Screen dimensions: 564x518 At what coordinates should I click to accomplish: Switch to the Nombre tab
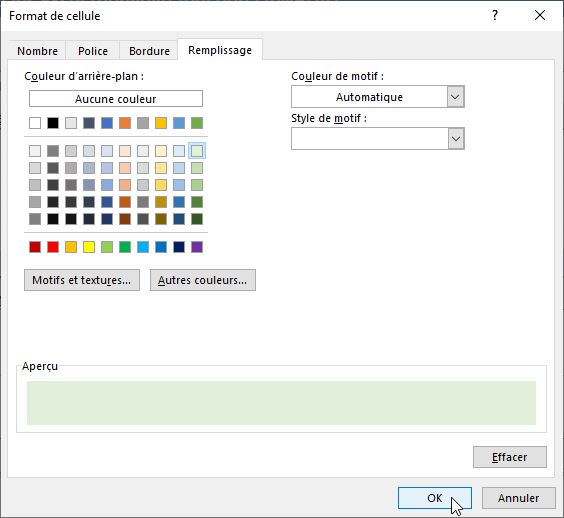click(37, 51)
